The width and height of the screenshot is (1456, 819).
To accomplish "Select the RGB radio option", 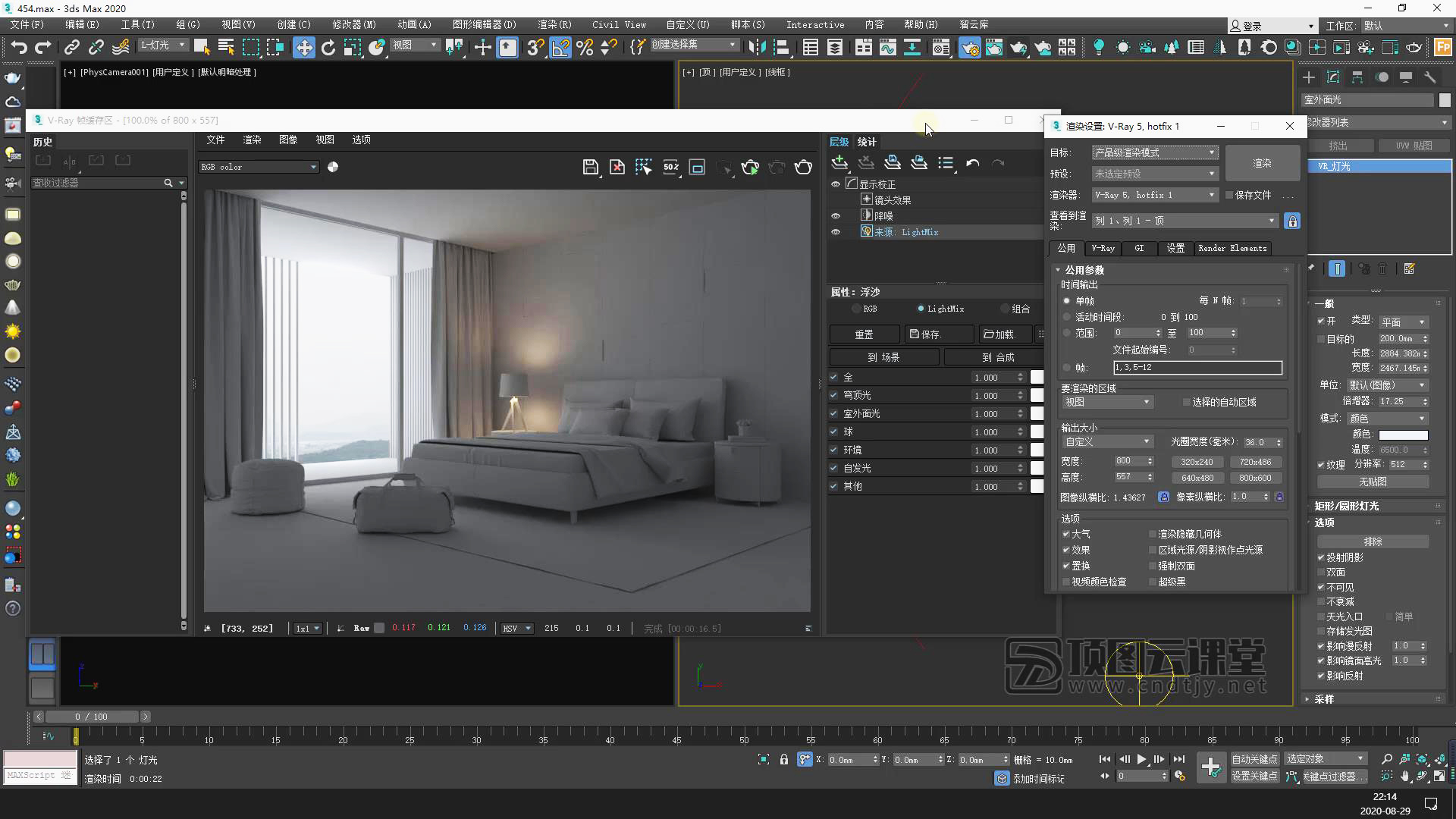I will (x=856, y=309).
